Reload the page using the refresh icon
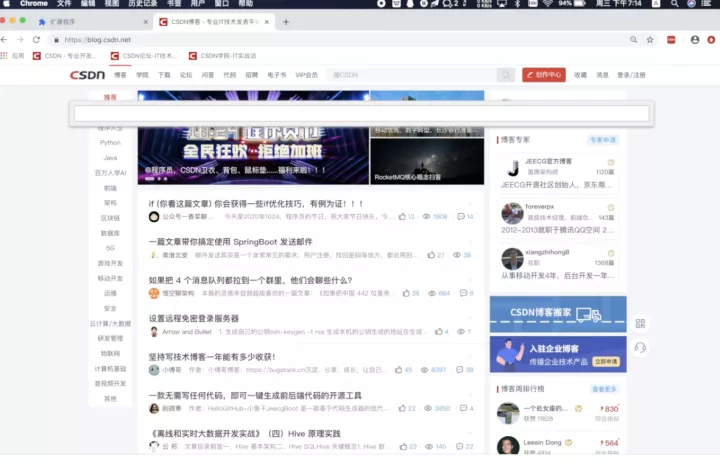This screenshot has width=720, height=461. (36, 40)
